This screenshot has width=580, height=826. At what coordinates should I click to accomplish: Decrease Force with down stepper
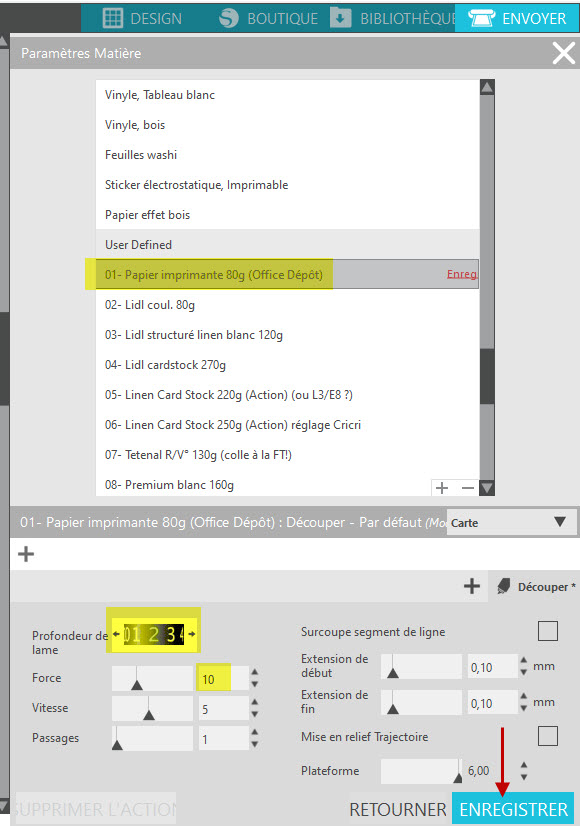tap(254, 684)
